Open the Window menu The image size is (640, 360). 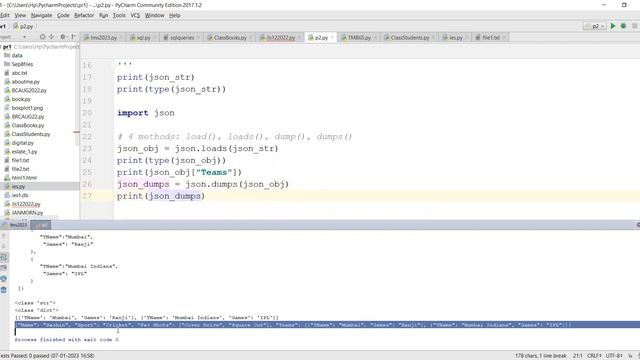coord(155,16)
